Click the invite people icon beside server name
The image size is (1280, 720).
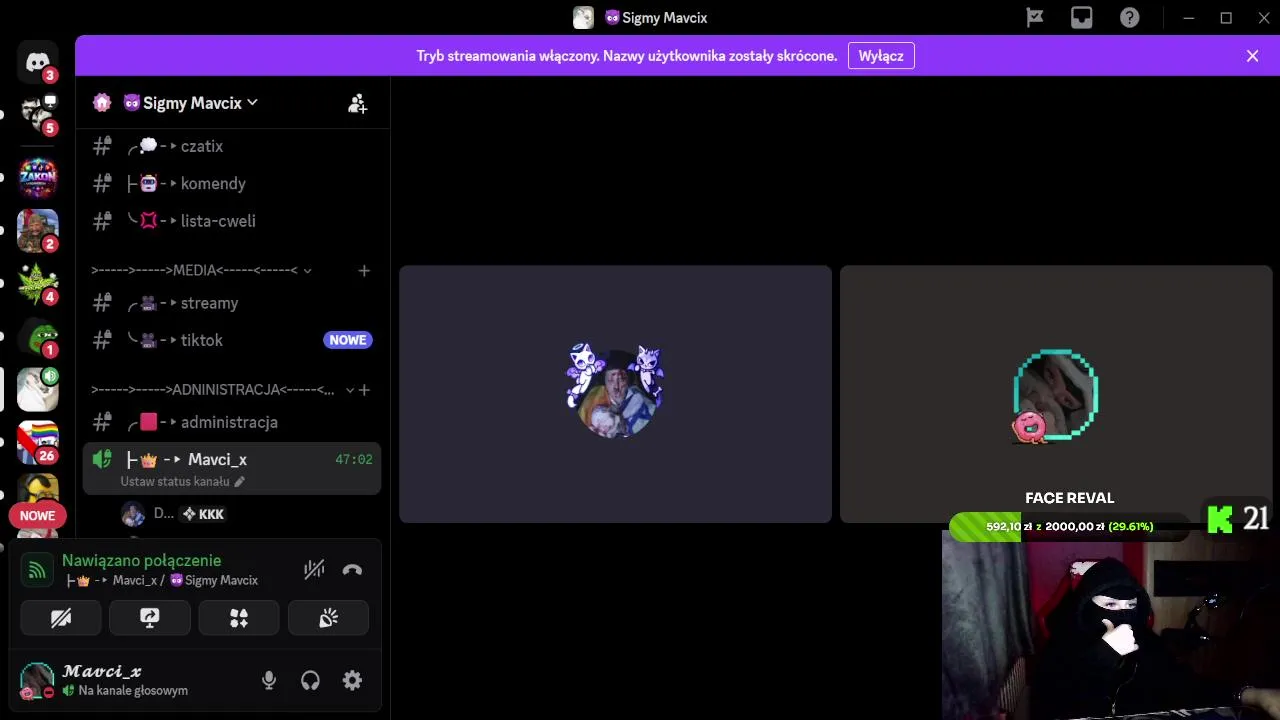pyautogui.click(x=357, y=103)
